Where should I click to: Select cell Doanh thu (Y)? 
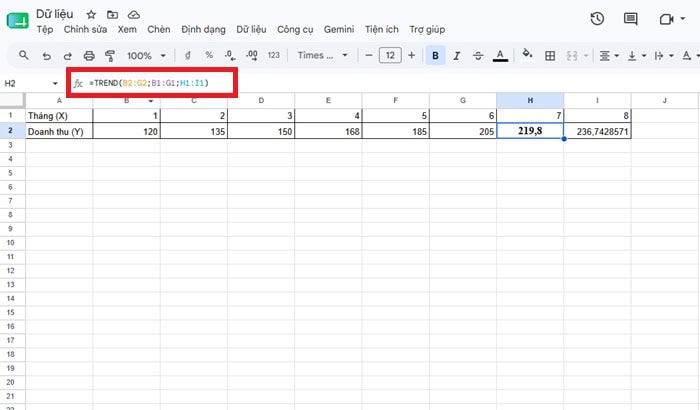[59, 131]
